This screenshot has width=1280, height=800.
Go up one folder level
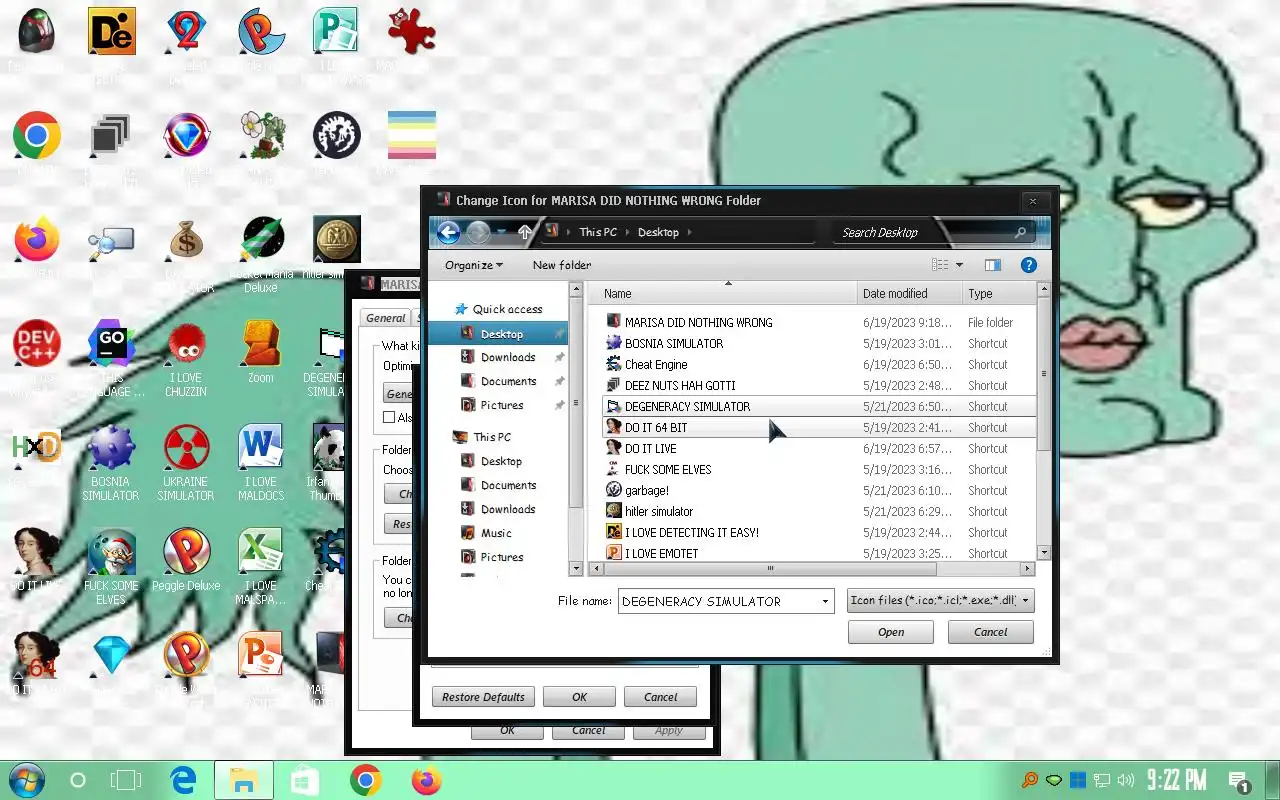525,232
